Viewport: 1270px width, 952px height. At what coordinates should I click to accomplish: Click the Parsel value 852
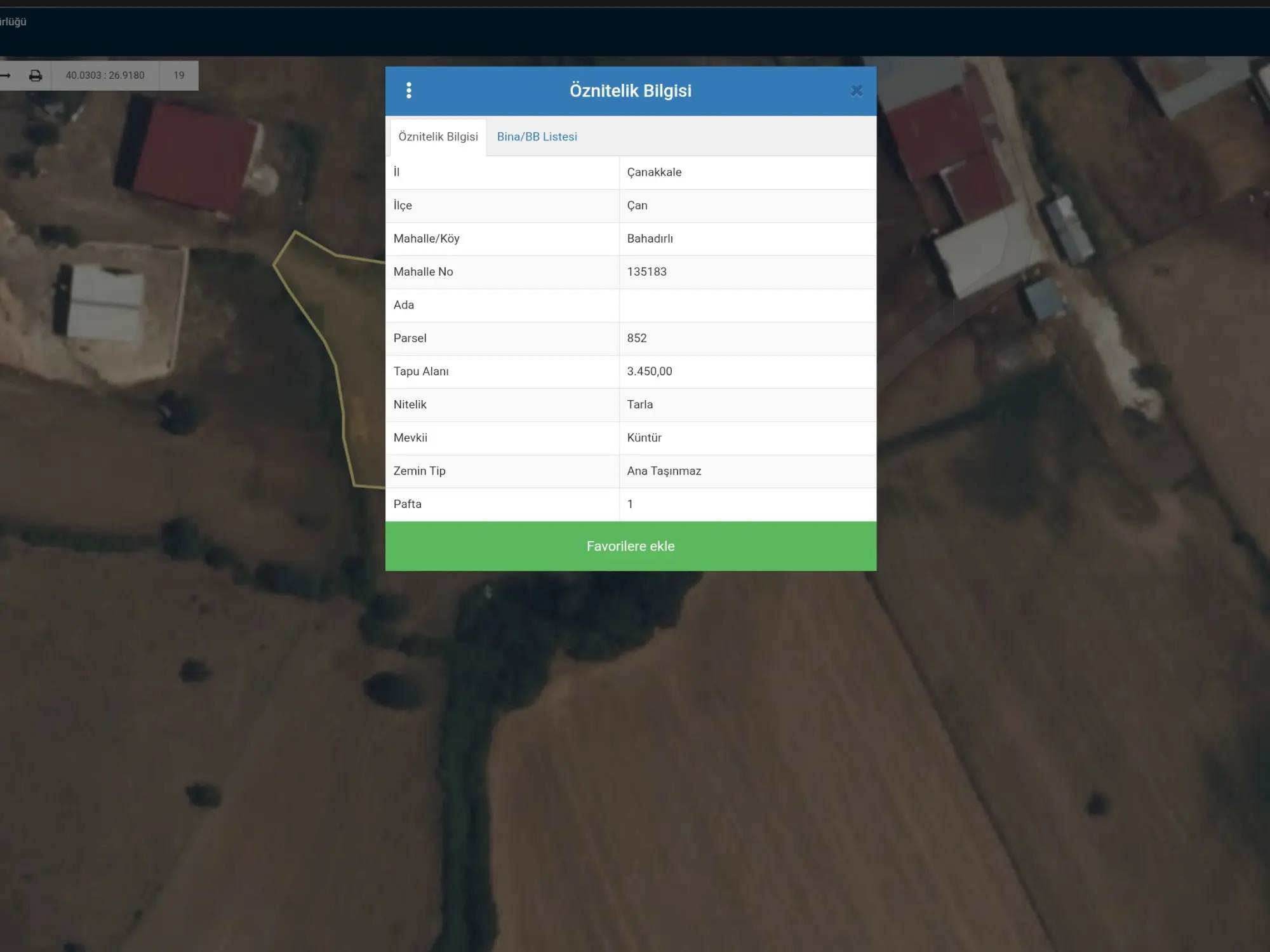(x=637, y=339)
